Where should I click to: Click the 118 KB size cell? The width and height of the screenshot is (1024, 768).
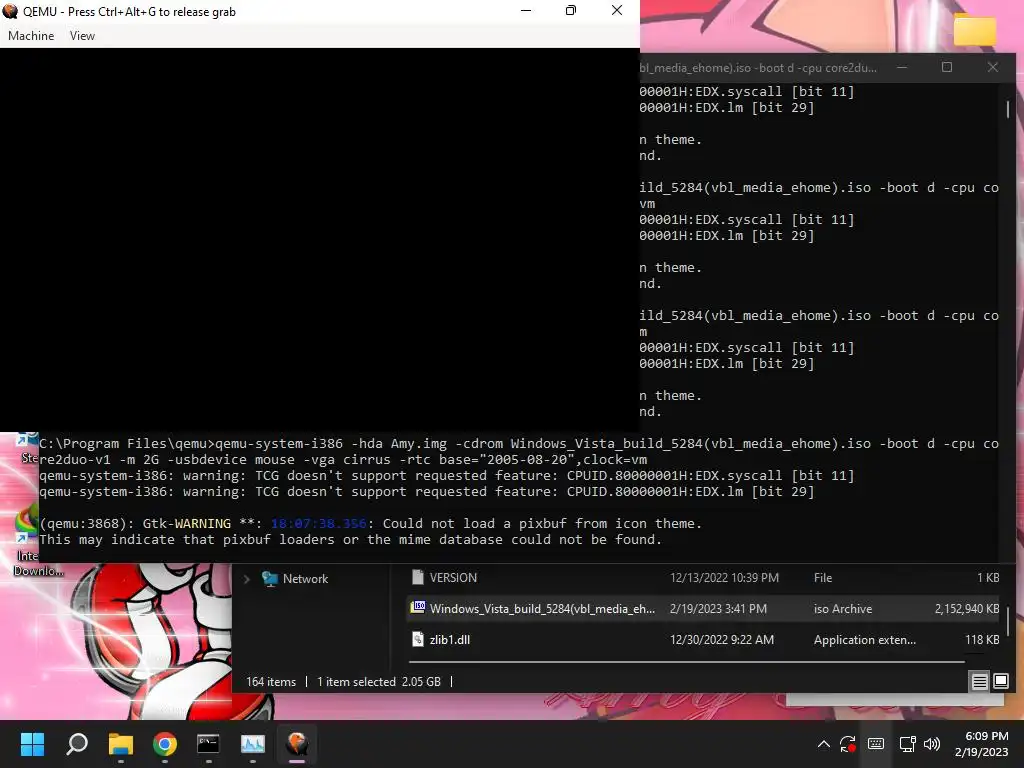tap(982, 640)
